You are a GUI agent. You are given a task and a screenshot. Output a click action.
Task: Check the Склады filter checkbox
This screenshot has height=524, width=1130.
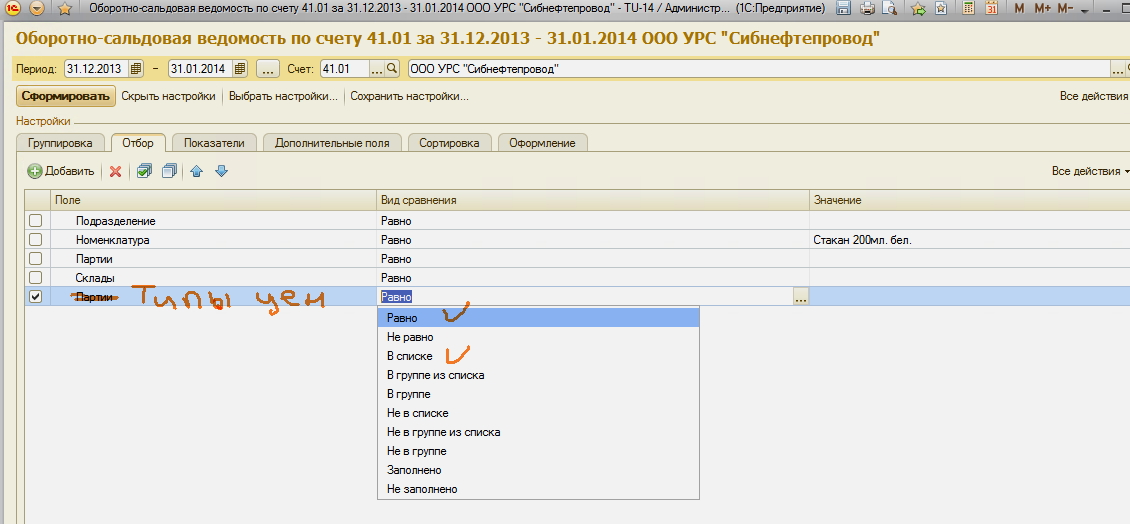(36, 277)
